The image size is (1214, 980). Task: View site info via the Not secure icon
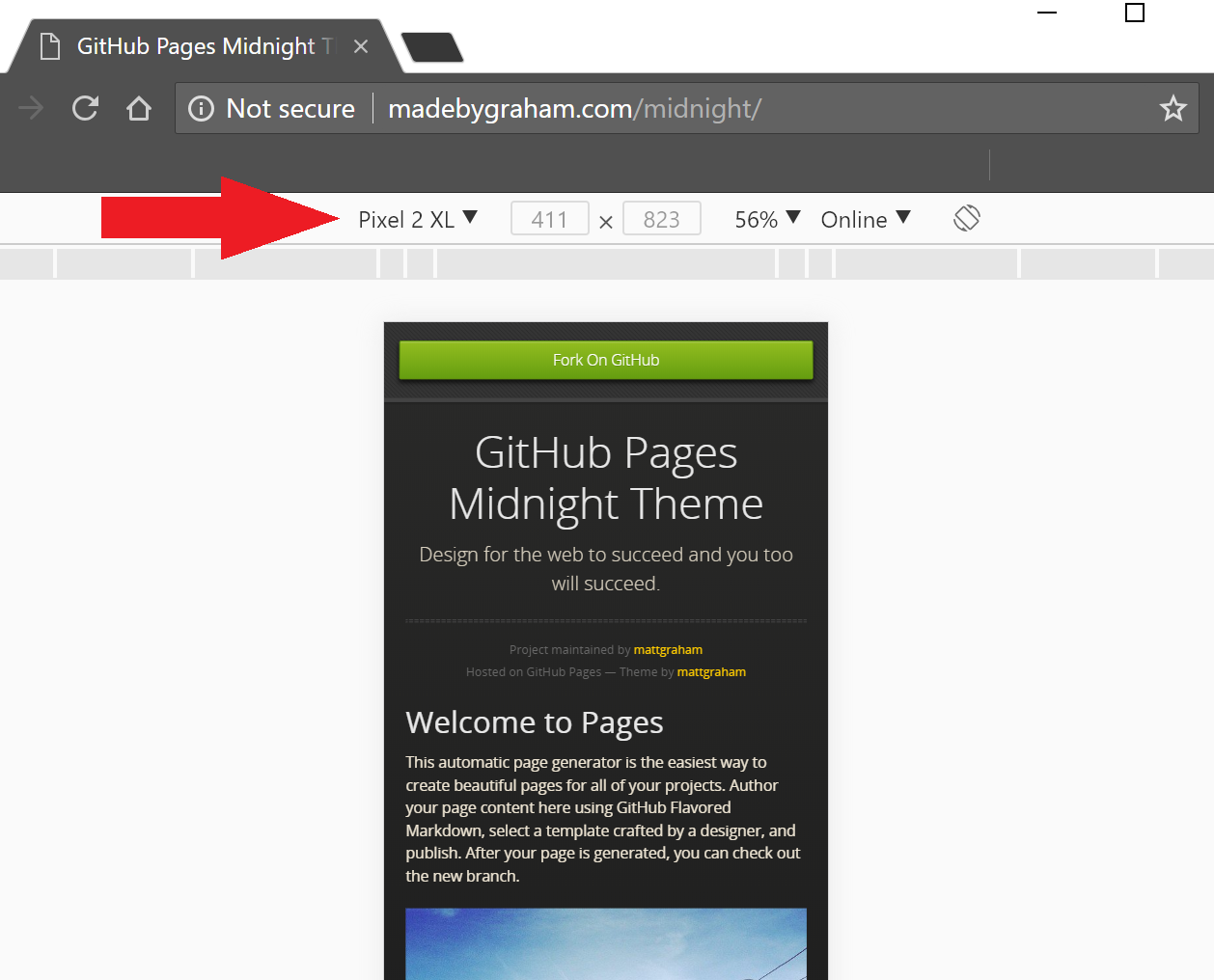(x=201, y=109)
